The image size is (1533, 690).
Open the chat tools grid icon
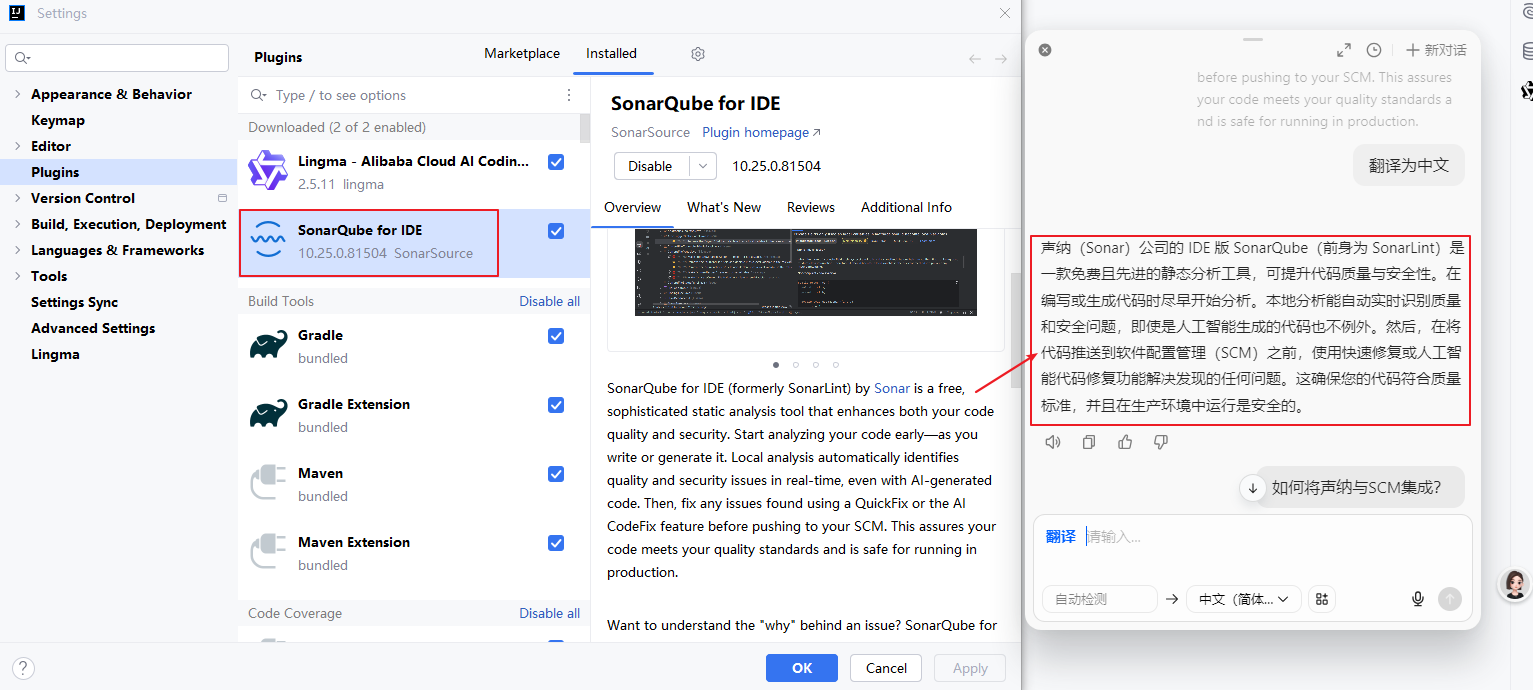point(1322,599)
